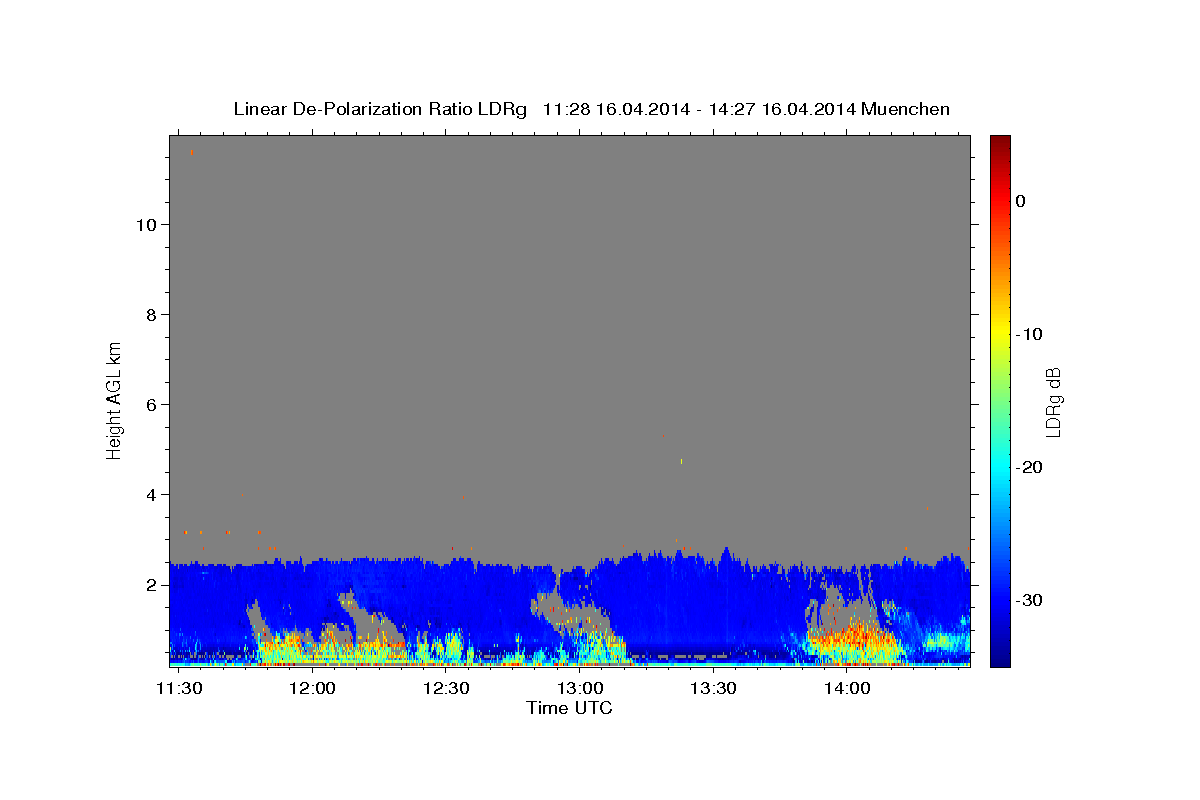Click the colorbar value '0'
This screenshot has width=1200, height=800.
coord(1020,201)
